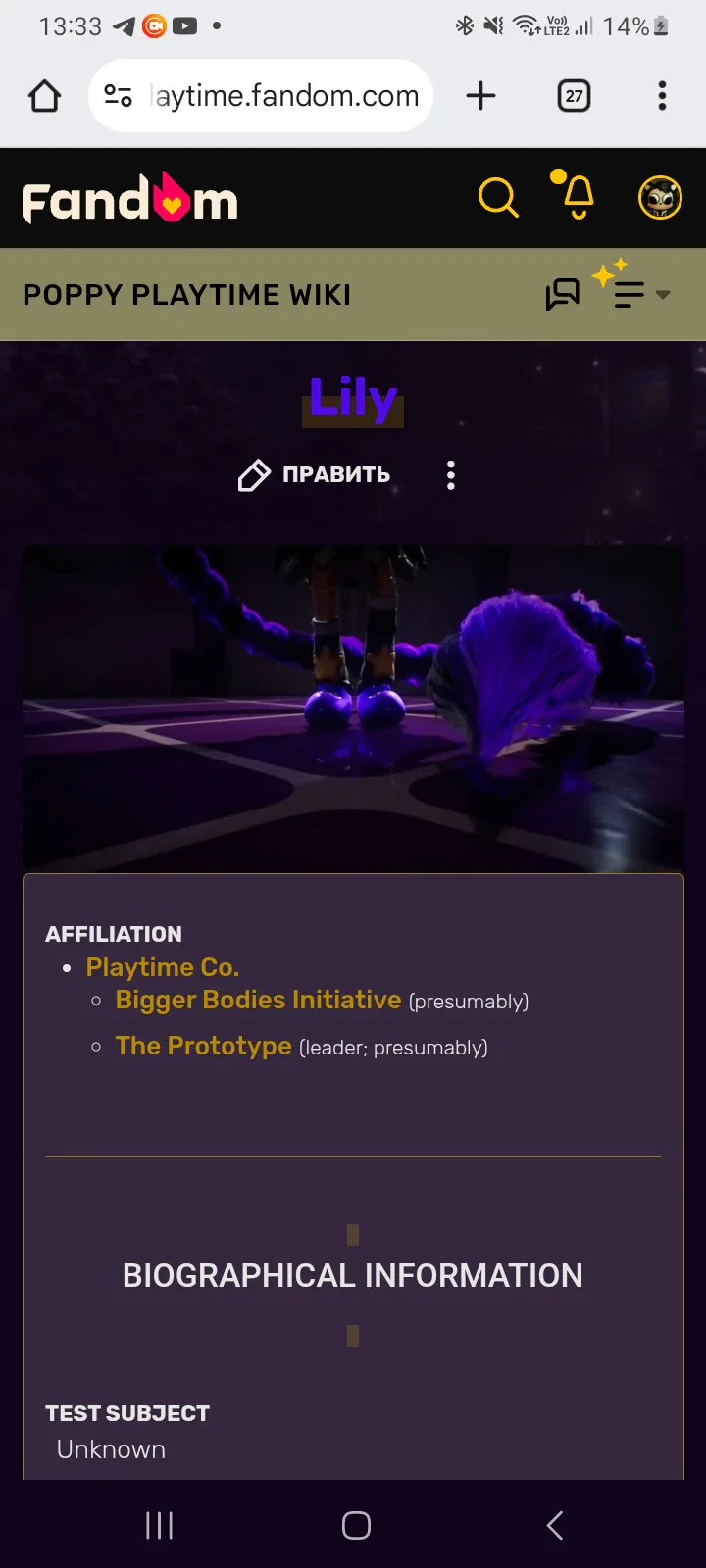The image size is (706, 1568).
Task: Open the browser three-dot menu
Action: click(662, 96)
